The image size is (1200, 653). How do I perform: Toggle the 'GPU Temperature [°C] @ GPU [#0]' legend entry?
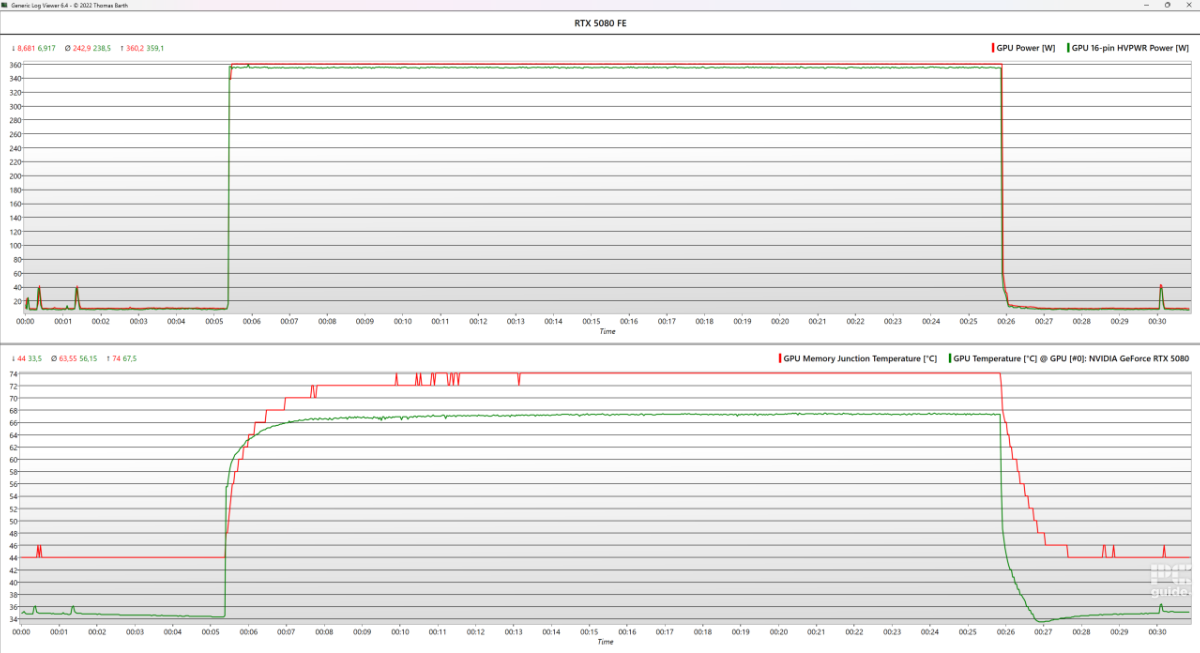[x=1068, y=357]
